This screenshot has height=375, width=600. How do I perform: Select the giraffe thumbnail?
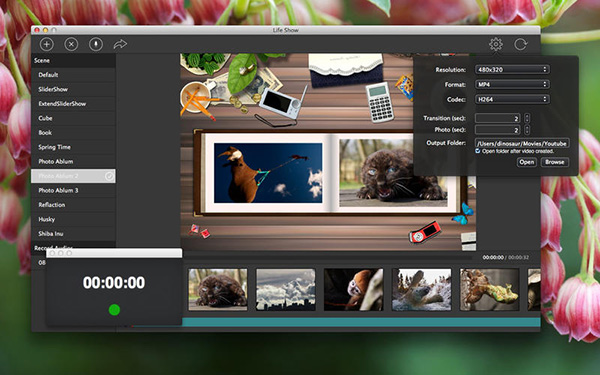pyautogui.click(x=489, y=289)
